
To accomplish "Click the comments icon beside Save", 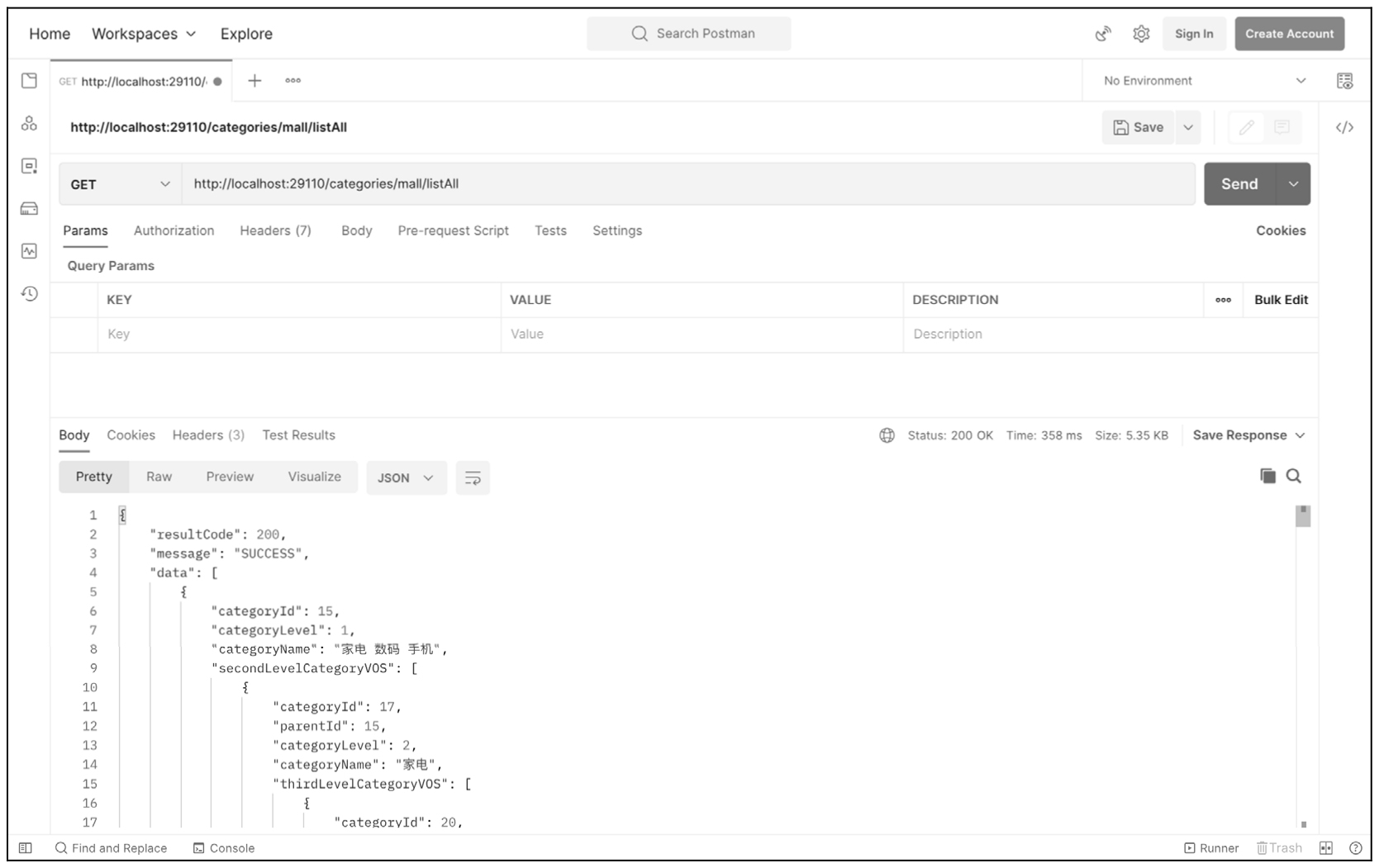I will 1282,127.
